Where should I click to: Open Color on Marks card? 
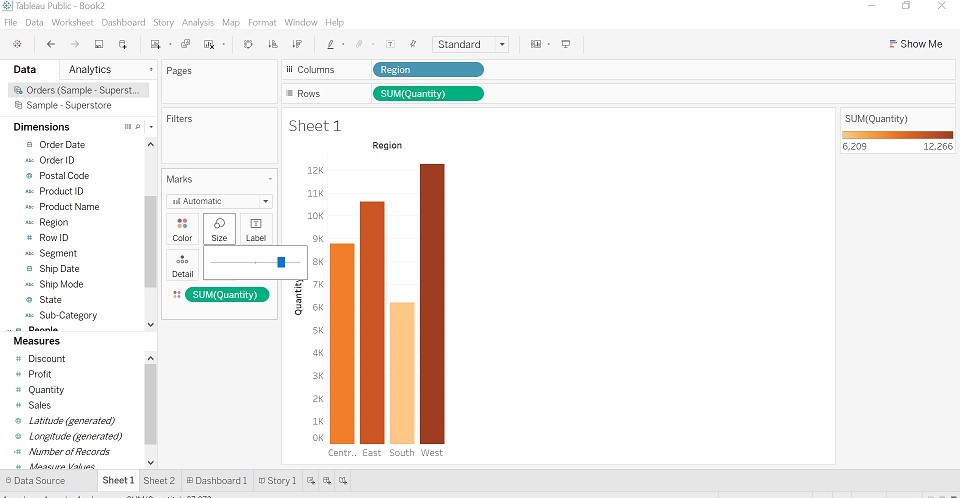(182, 229)
